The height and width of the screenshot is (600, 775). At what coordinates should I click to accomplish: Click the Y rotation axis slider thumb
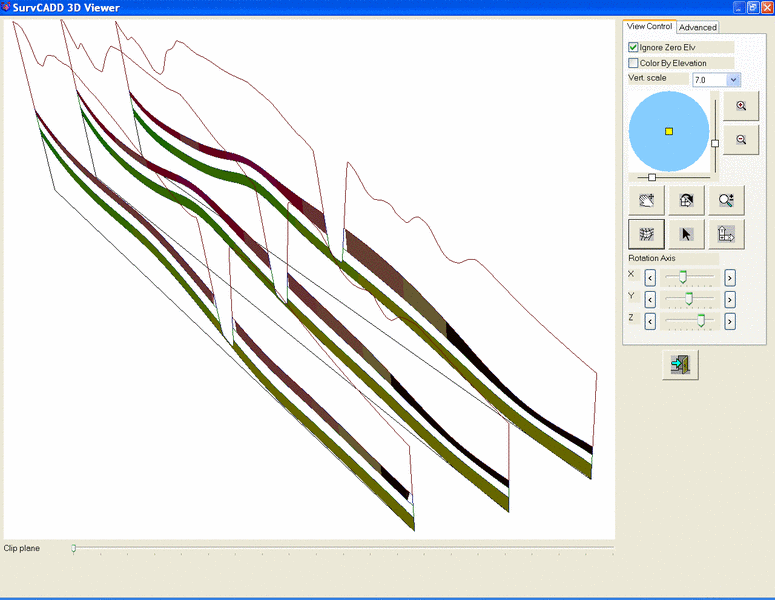[x=689, y=299]
